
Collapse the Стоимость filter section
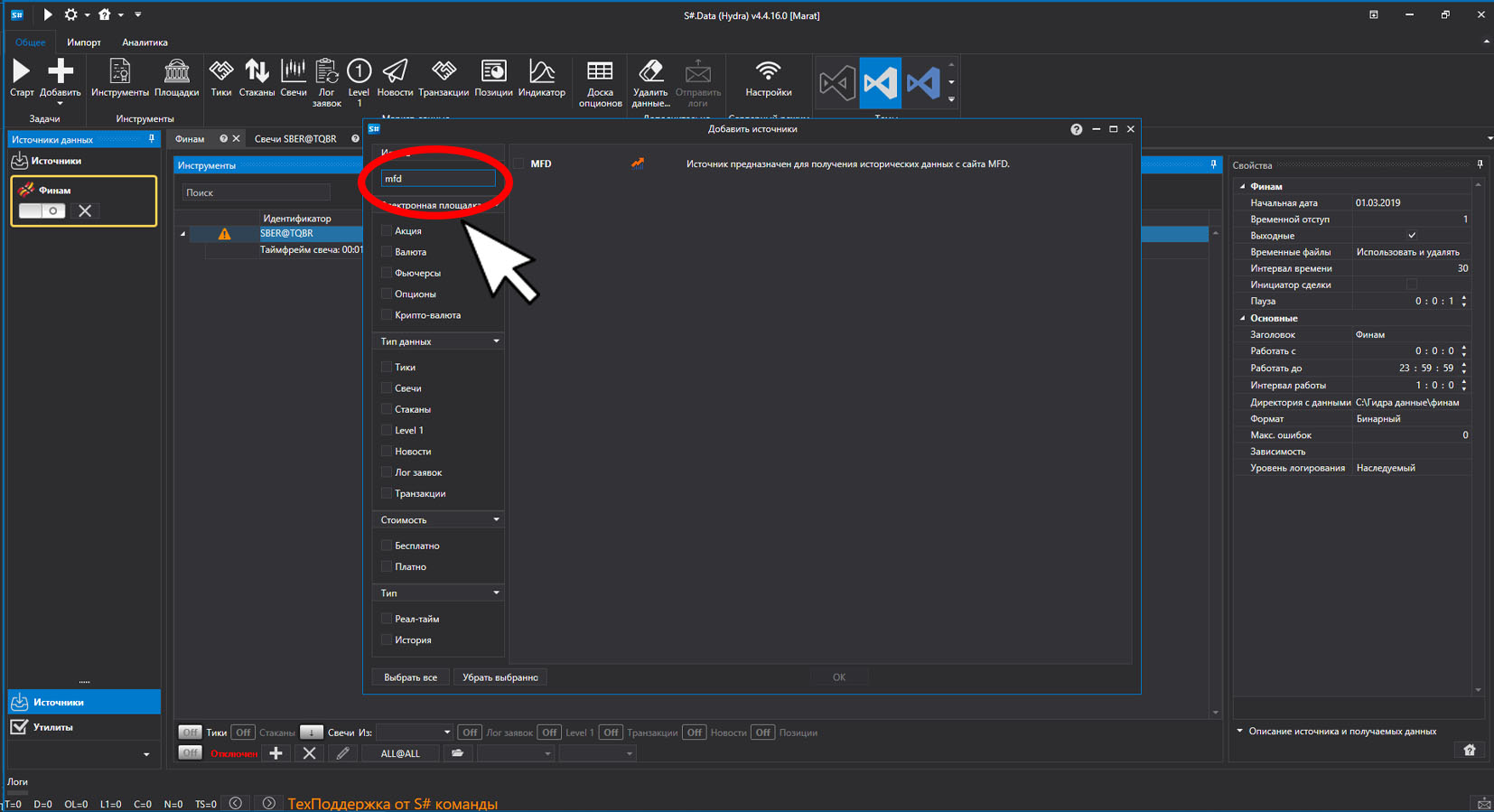(x=496, y=519)
